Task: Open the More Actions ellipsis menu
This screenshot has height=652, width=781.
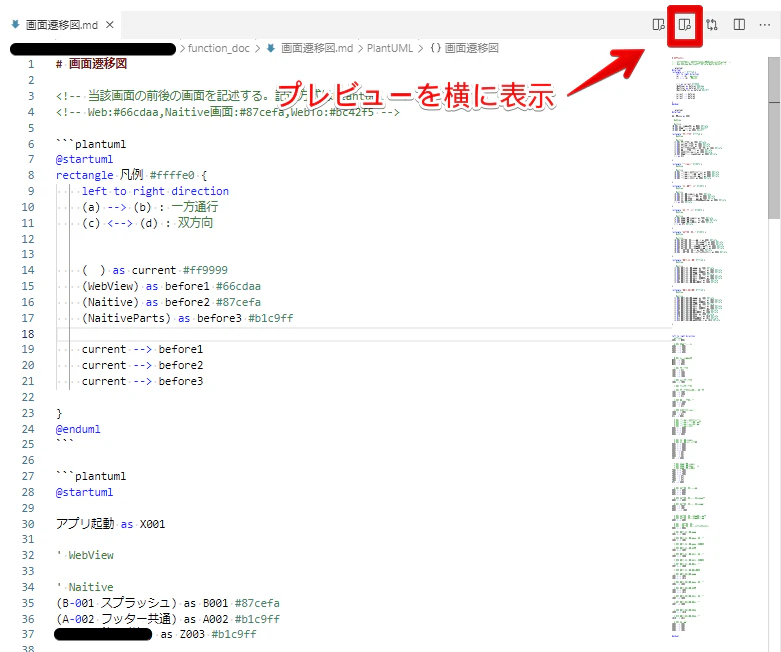Action: point(765,24)
